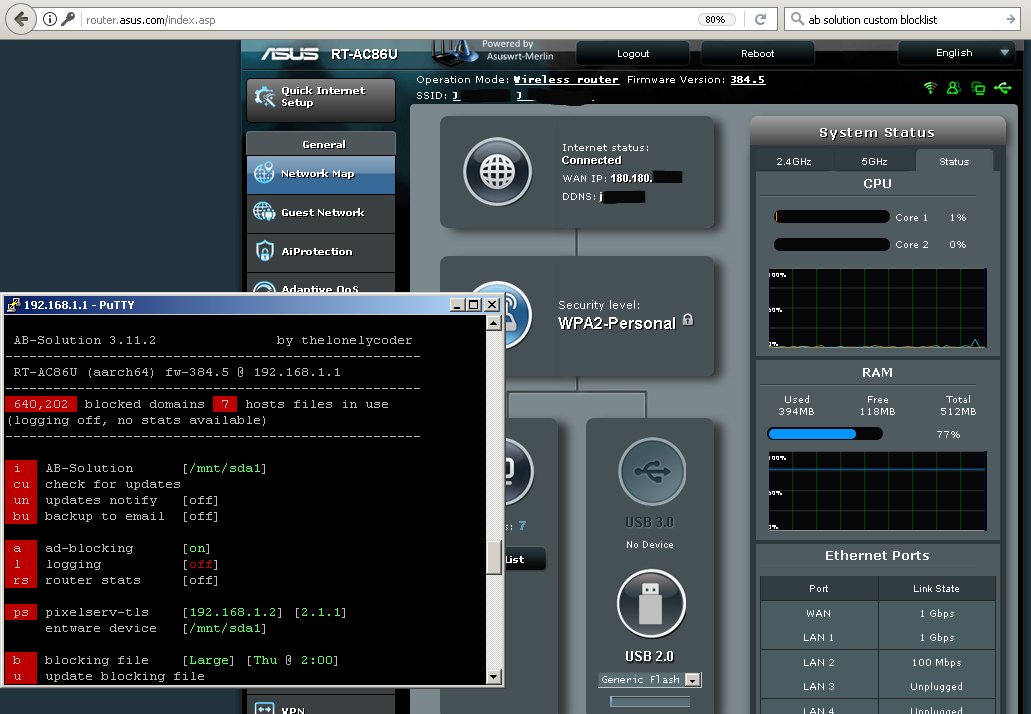Open Guest Network in the sidebar
The height and width of the screenshot is (714, 1031).
tap(321, 213)
